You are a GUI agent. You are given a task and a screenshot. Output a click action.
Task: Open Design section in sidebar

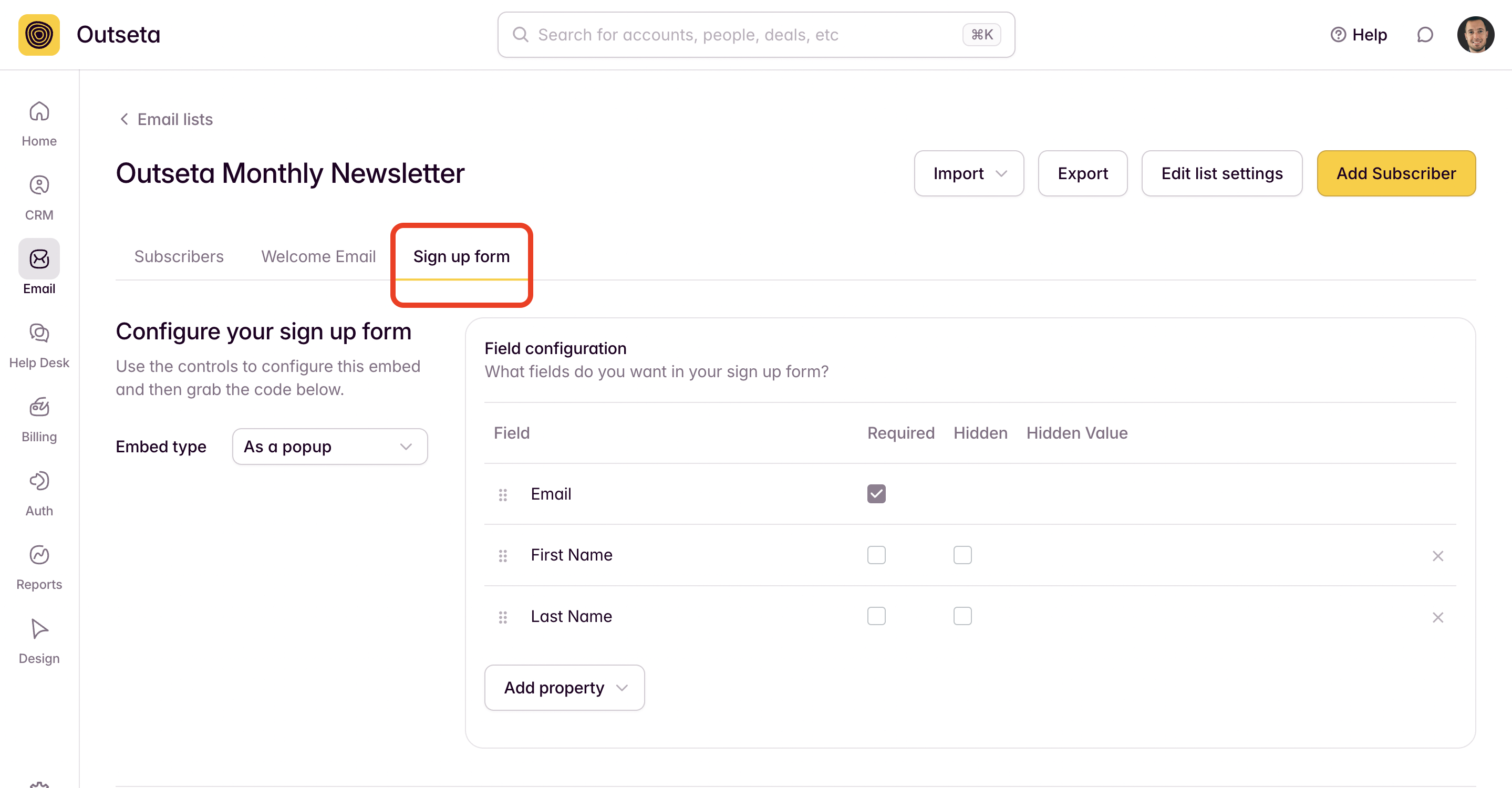pos(39,641)
